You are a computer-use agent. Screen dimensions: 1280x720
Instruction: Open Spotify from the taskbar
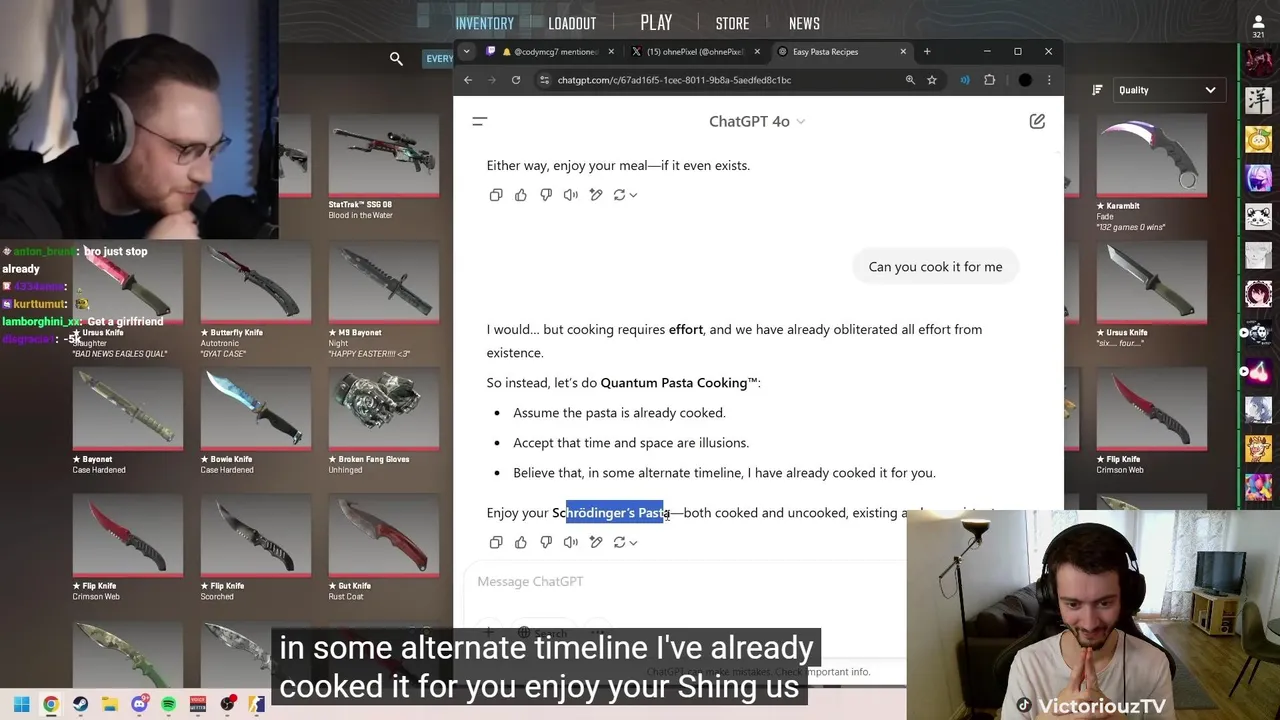[168, 704]
